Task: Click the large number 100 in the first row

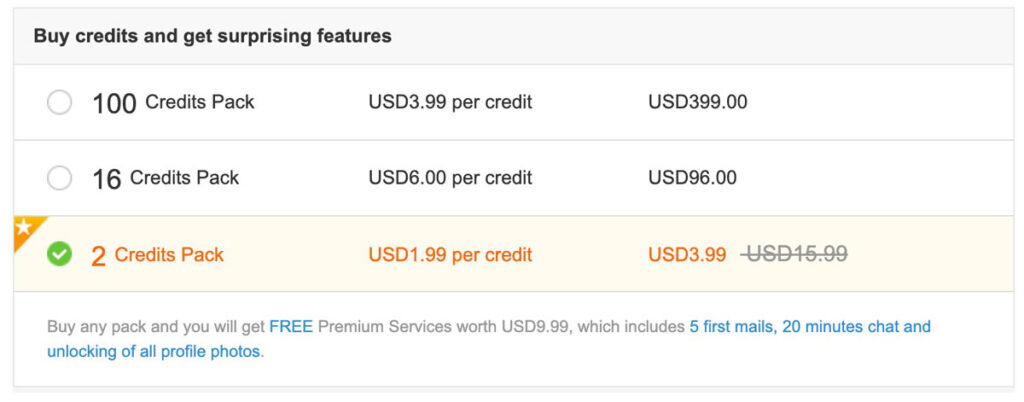Action: pos(114,103)
